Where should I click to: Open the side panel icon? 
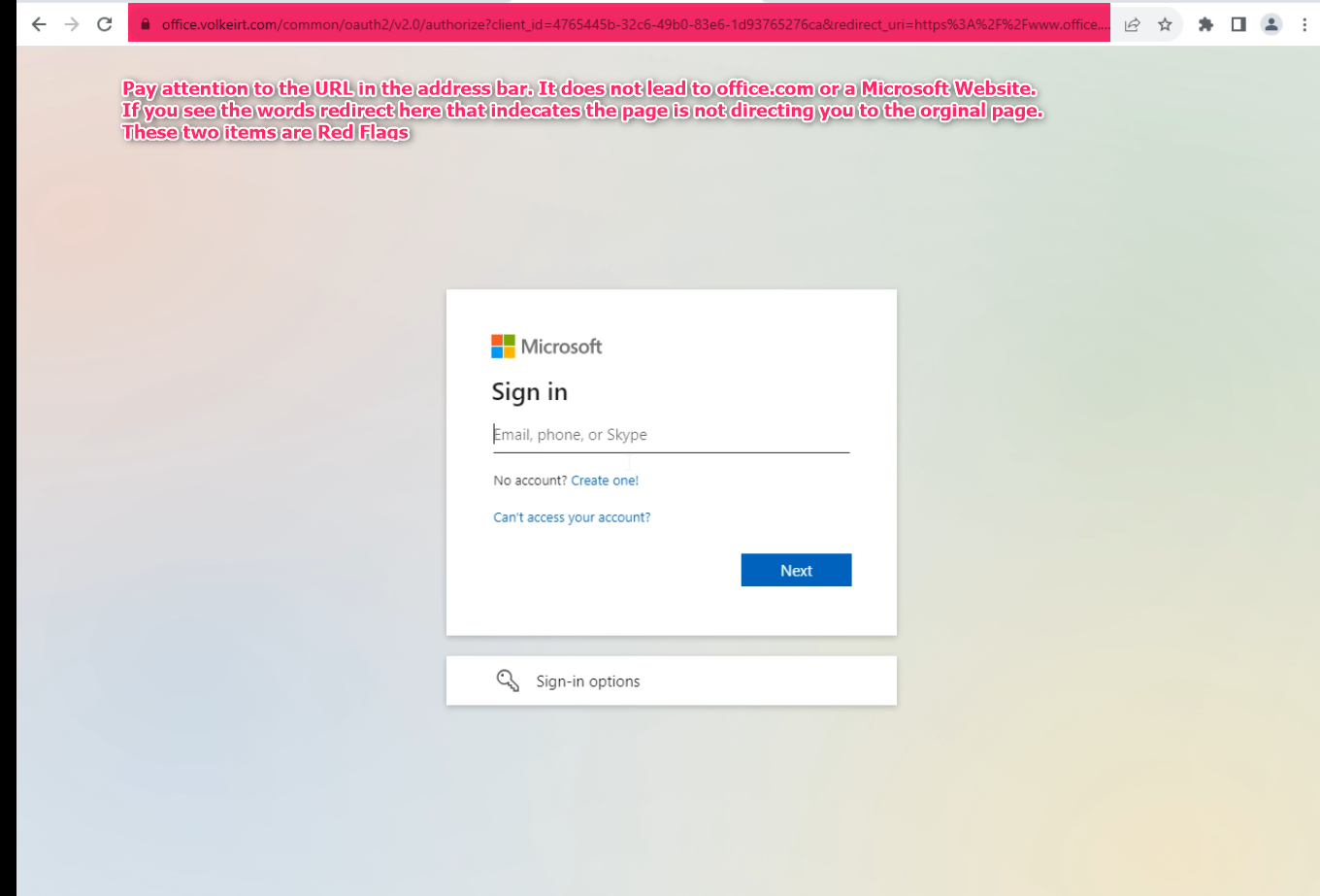tap(1238, 23)
